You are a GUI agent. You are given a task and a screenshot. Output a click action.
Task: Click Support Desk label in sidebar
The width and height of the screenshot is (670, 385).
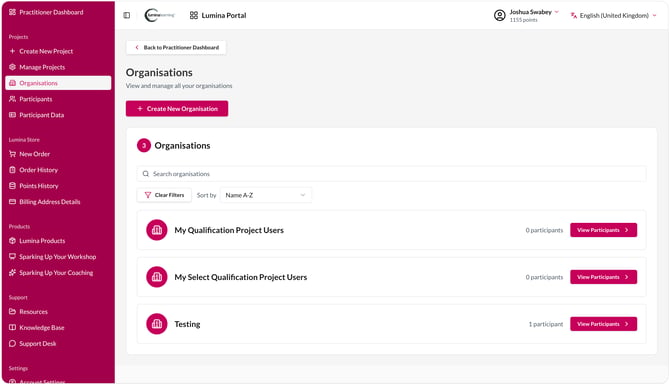tap(38, 344)
